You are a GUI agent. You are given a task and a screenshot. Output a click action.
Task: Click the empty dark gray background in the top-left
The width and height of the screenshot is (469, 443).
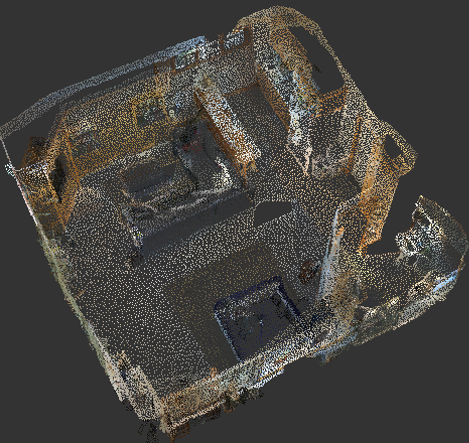coord(50,40)
